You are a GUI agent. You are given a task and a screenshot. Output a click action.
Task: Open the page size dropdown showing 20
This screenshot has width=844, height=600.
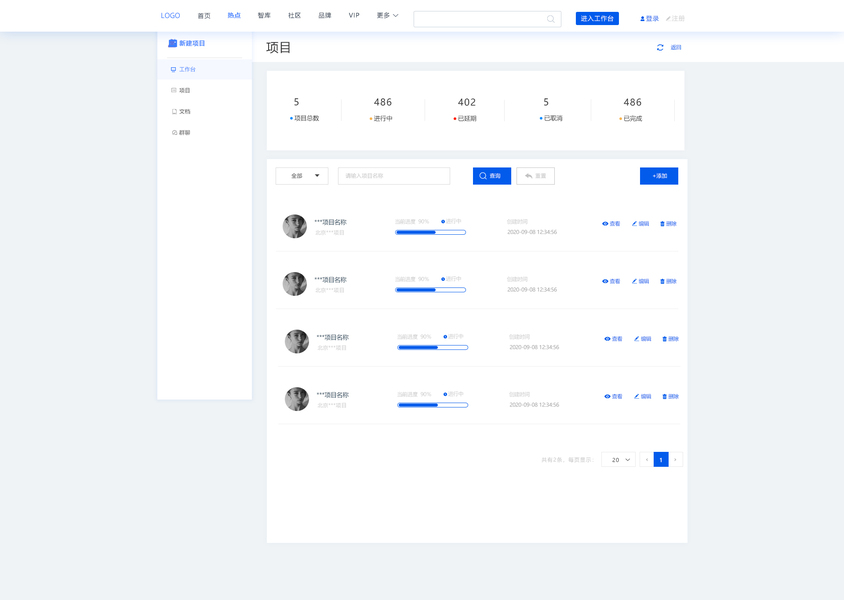618,460
